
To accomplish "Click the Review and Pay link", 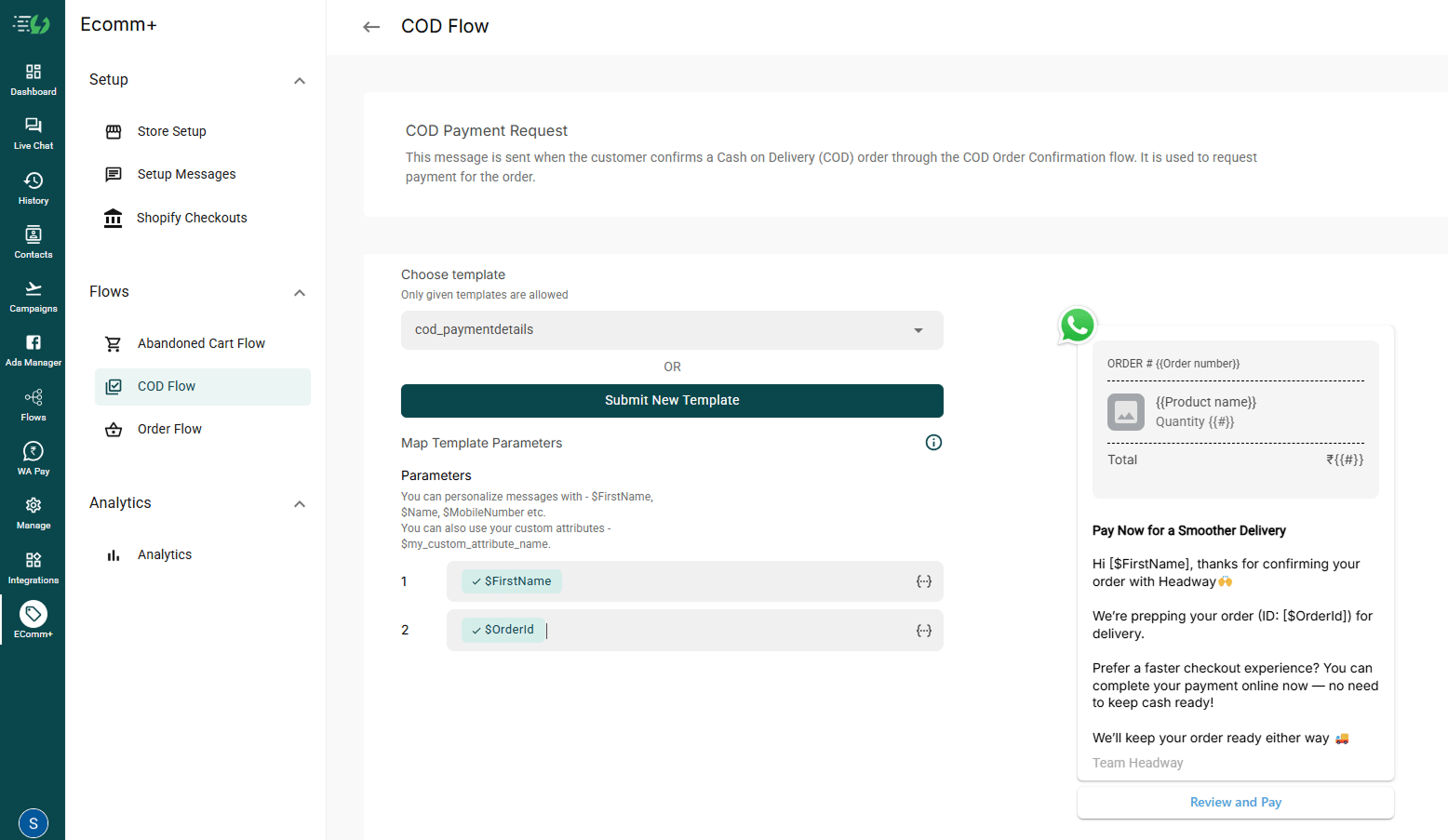I will click(1235, 802).
